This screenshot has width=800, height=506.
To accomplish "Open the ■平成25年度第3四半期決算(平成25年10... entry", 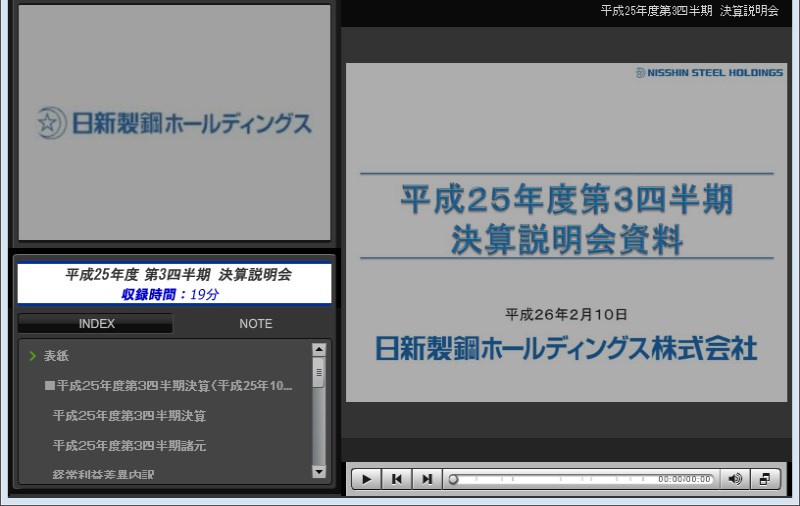I will click(x=168, y=386).
